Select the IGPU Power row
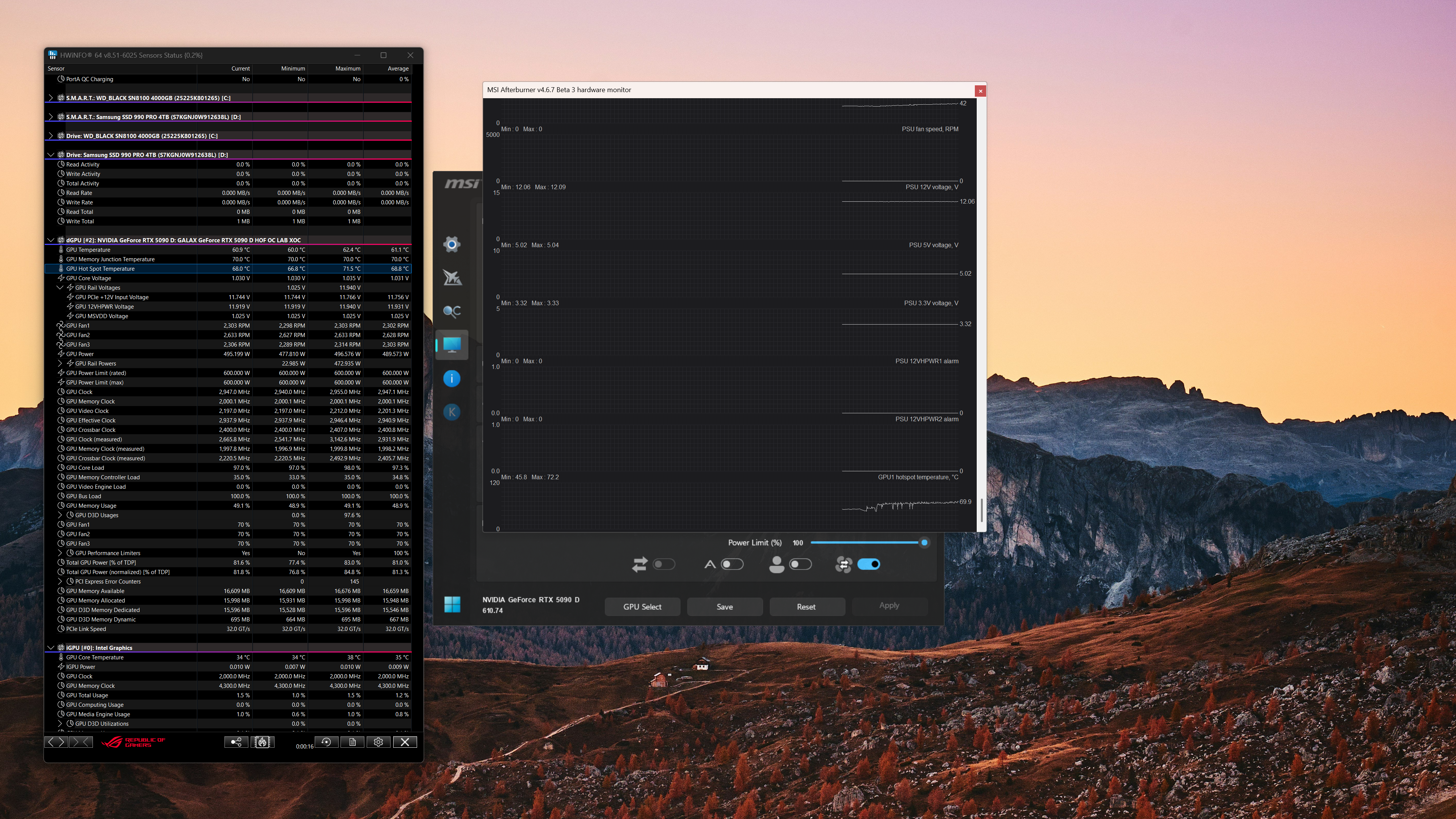Image resolution: width=1456 pixels, height=819 pixels. (x=228, y=667)
